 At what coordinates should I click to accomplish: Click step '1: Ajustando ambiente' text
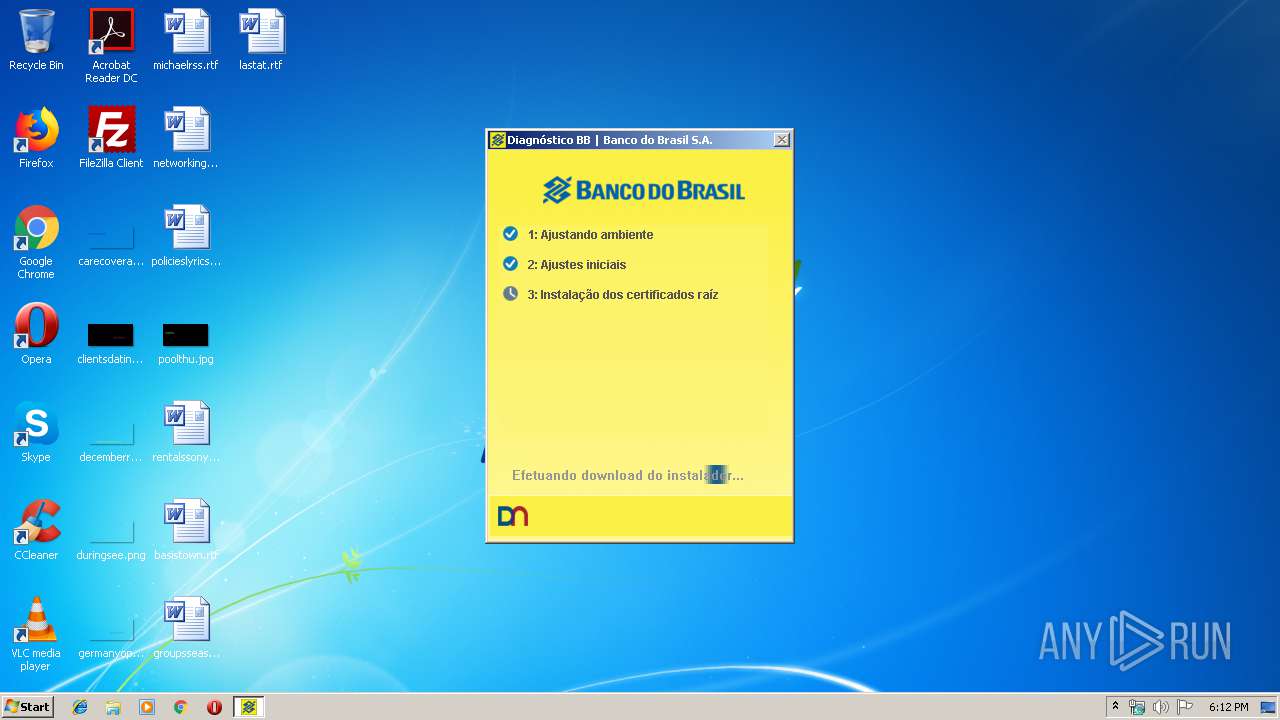click(590, 235)
